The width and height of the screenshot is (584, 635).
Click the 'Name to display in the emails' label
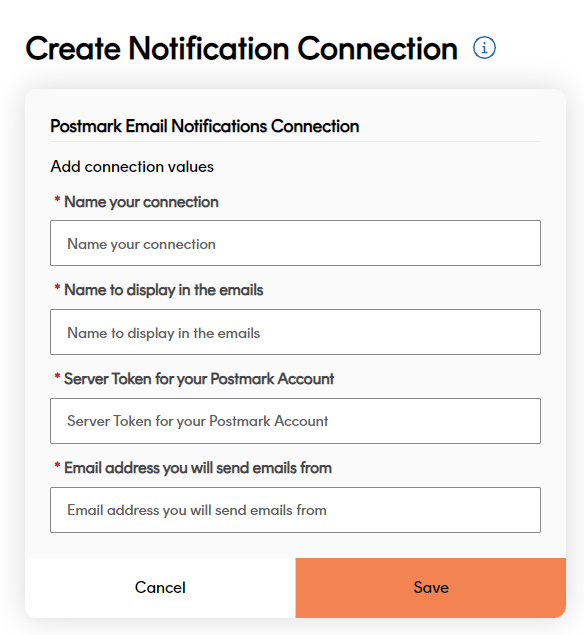coord(164,290)
